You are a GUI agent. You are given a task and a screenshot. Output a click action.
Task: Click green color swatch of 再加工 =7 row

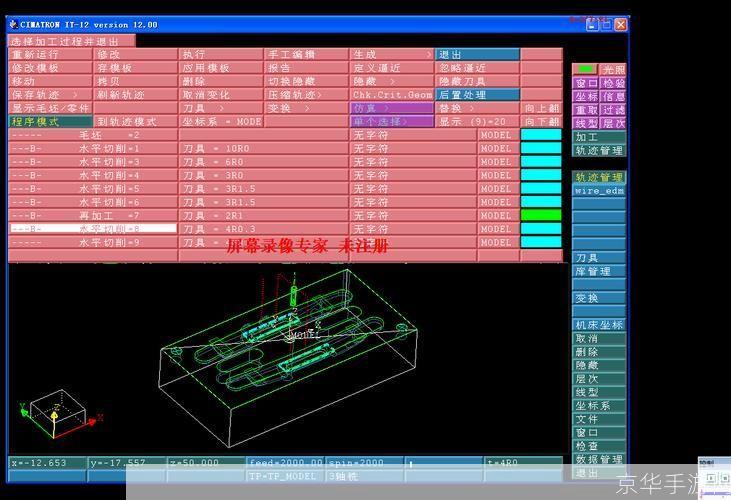point(541,215)
